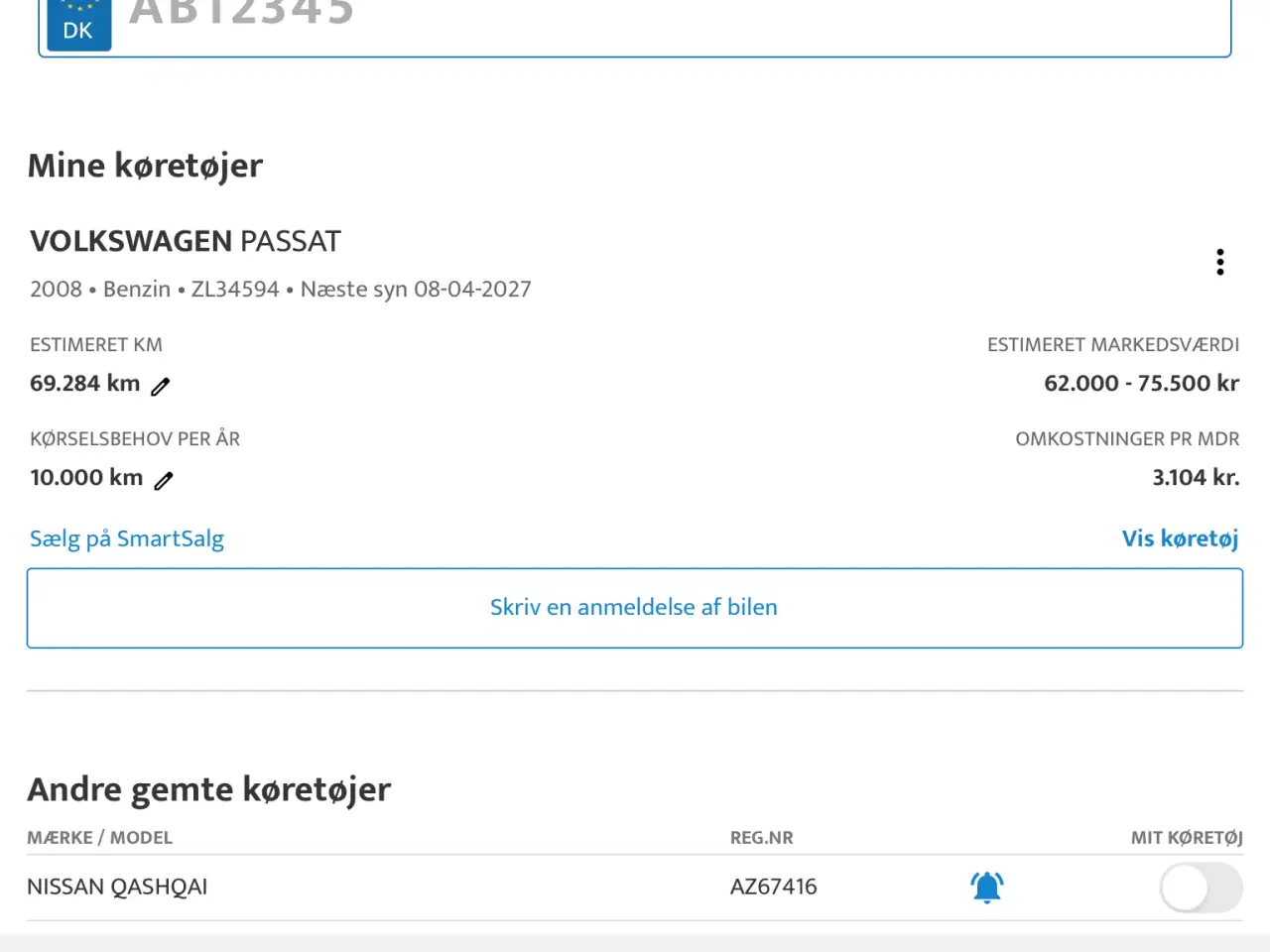Open Vis køretøj for the Passat
The height and width of the screenshot is (952, 1270).
(1180, 538)
